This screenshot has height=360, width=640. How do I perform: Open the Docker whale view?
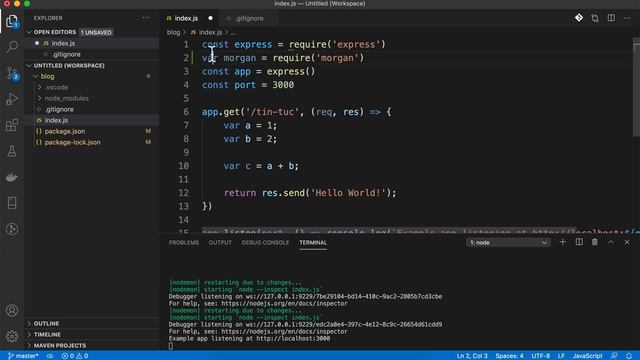(12, 177)
